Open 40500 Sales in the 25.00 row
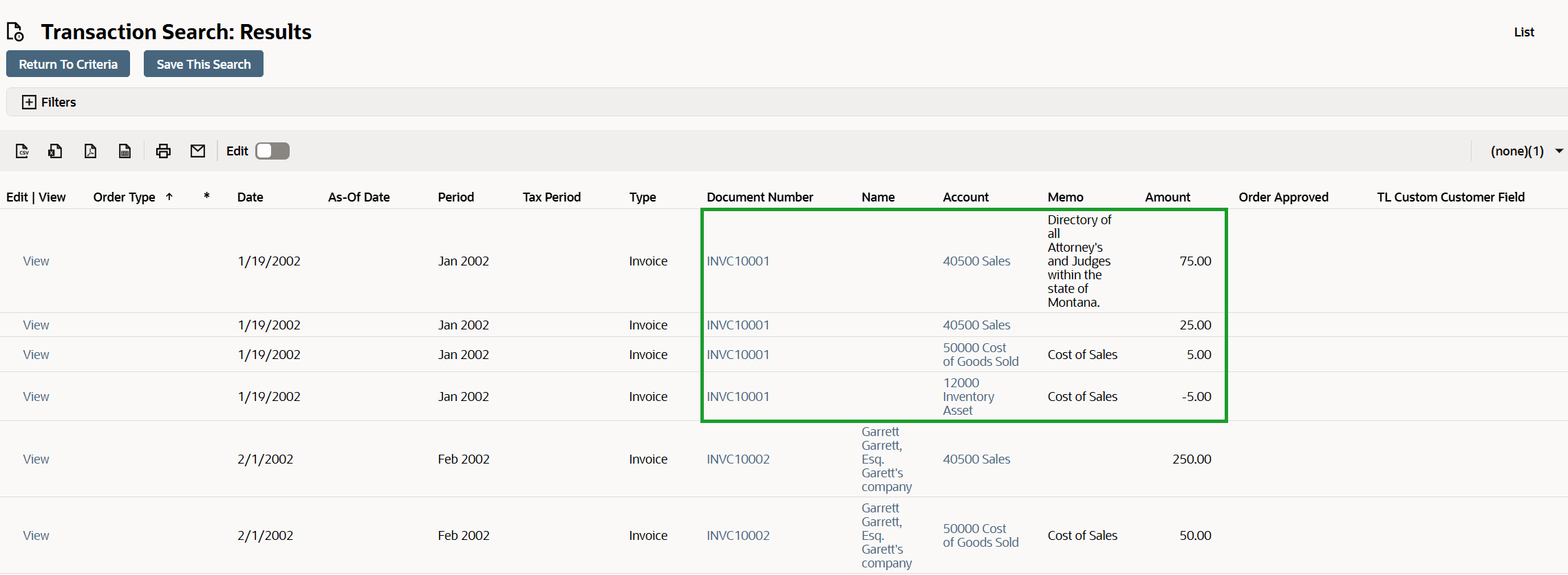Image resolution: width=1568 pixels, height=575 pixels. coord(976,325)
